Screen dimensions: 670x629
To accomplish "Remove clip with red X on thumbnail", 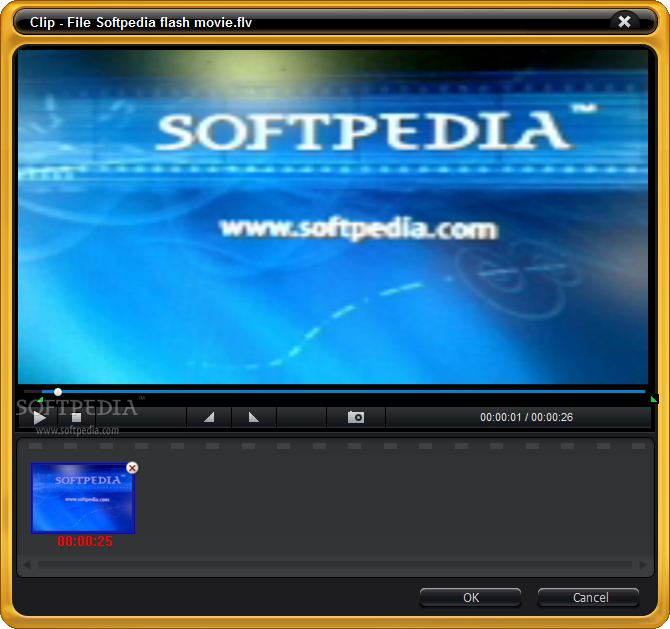I will (x=132, y=468).
